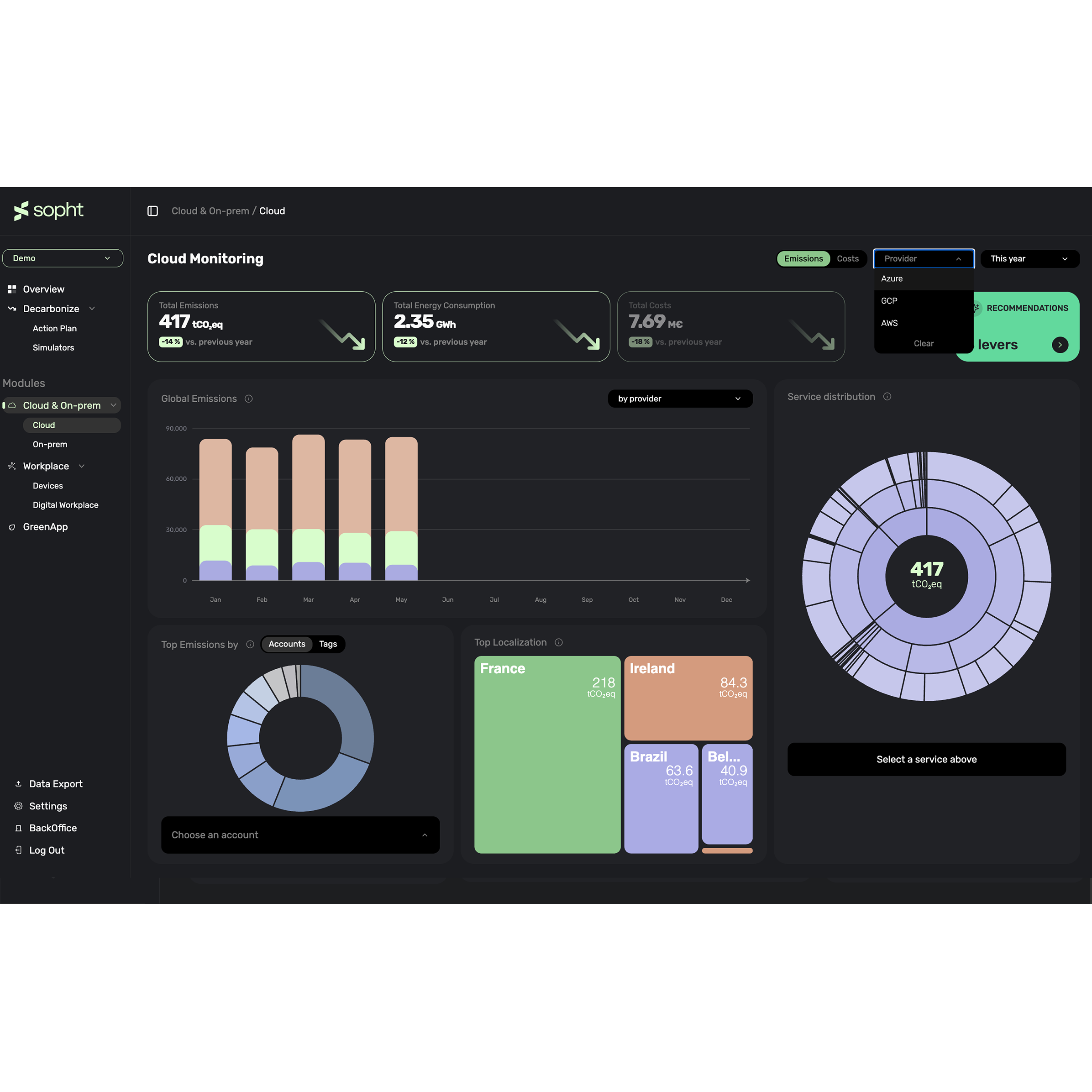
Task: Click the Total Costs trend arrow
Action: point(812,335)
